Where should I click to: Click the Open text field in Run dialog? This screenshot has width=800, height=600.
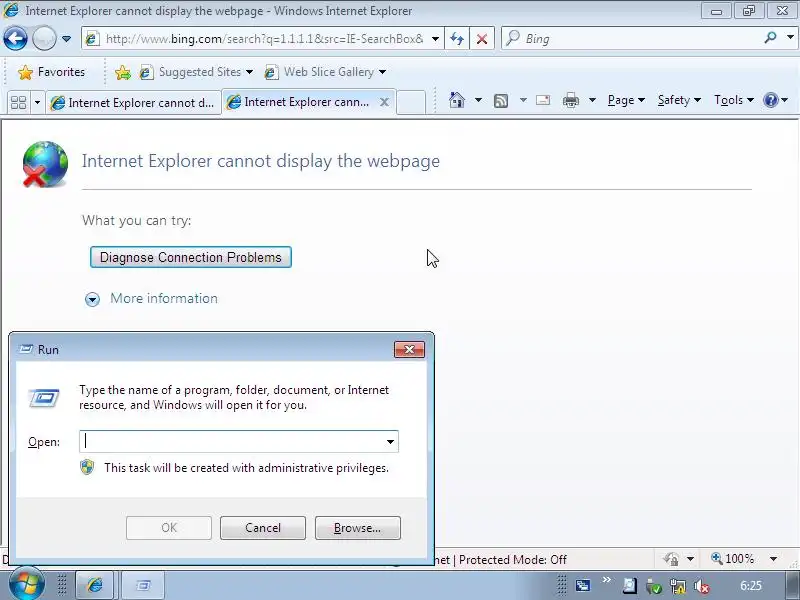tap(231, 441)
